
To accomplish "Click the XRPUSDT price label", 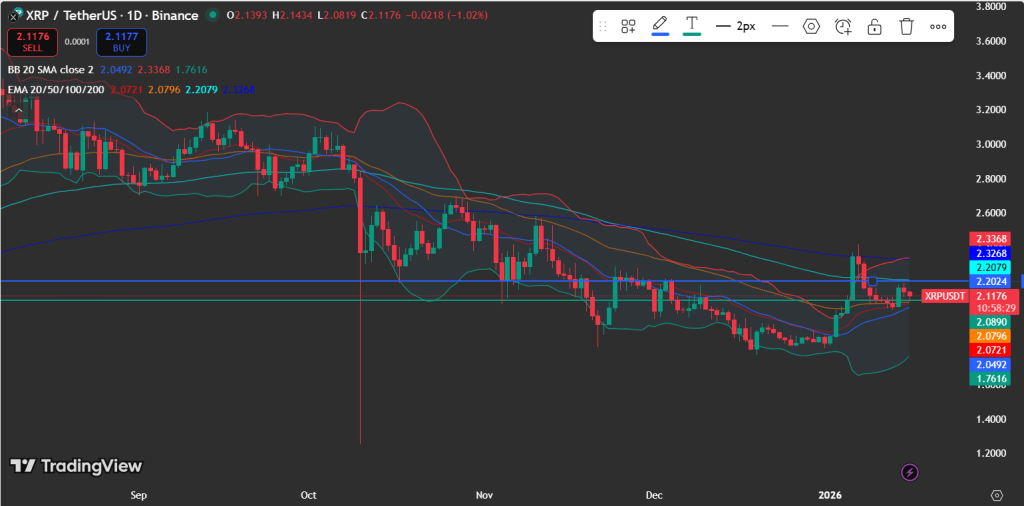I will [x=943, y=296].
